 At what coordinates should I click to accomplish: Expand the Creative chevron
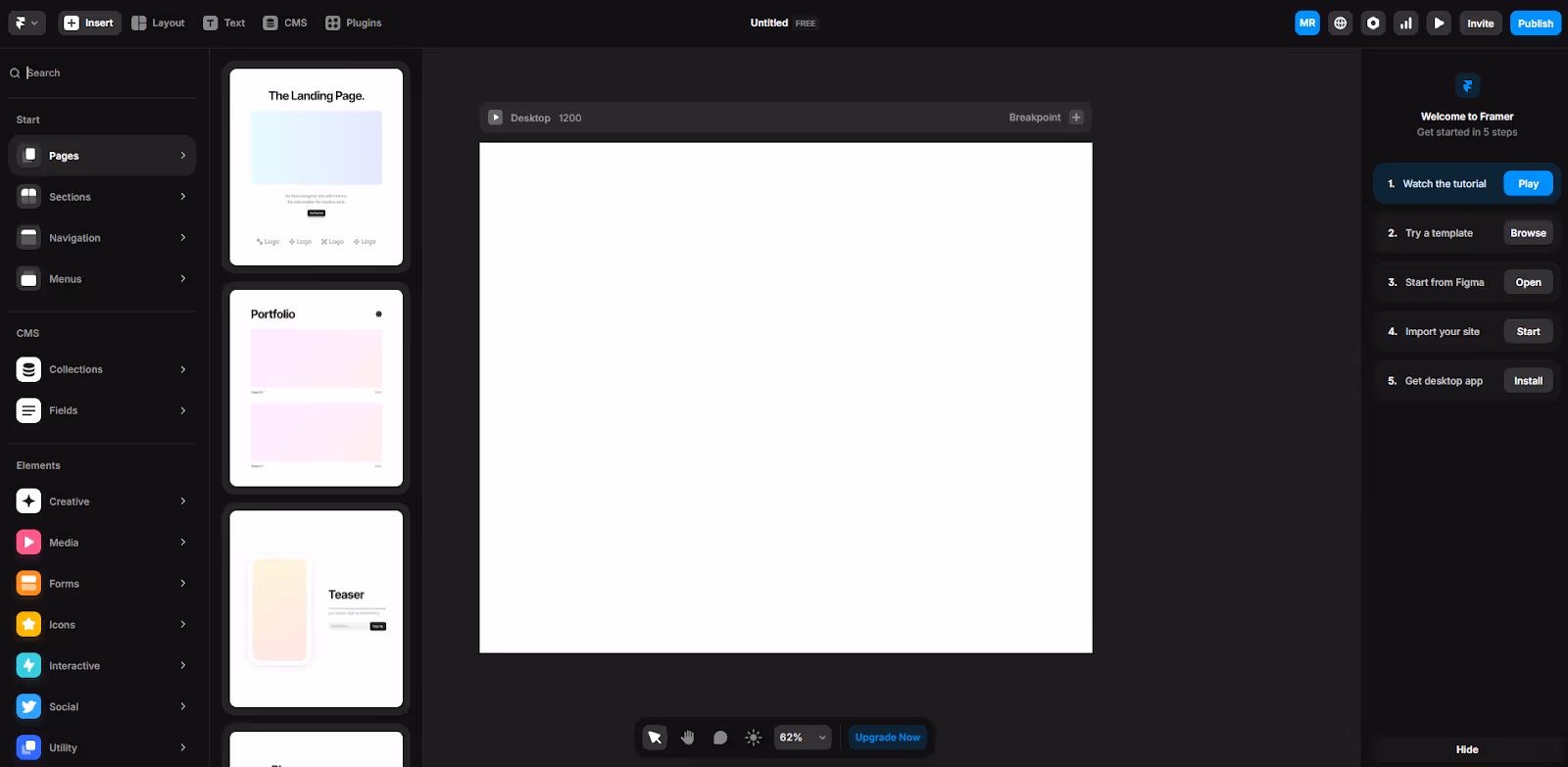183,501
